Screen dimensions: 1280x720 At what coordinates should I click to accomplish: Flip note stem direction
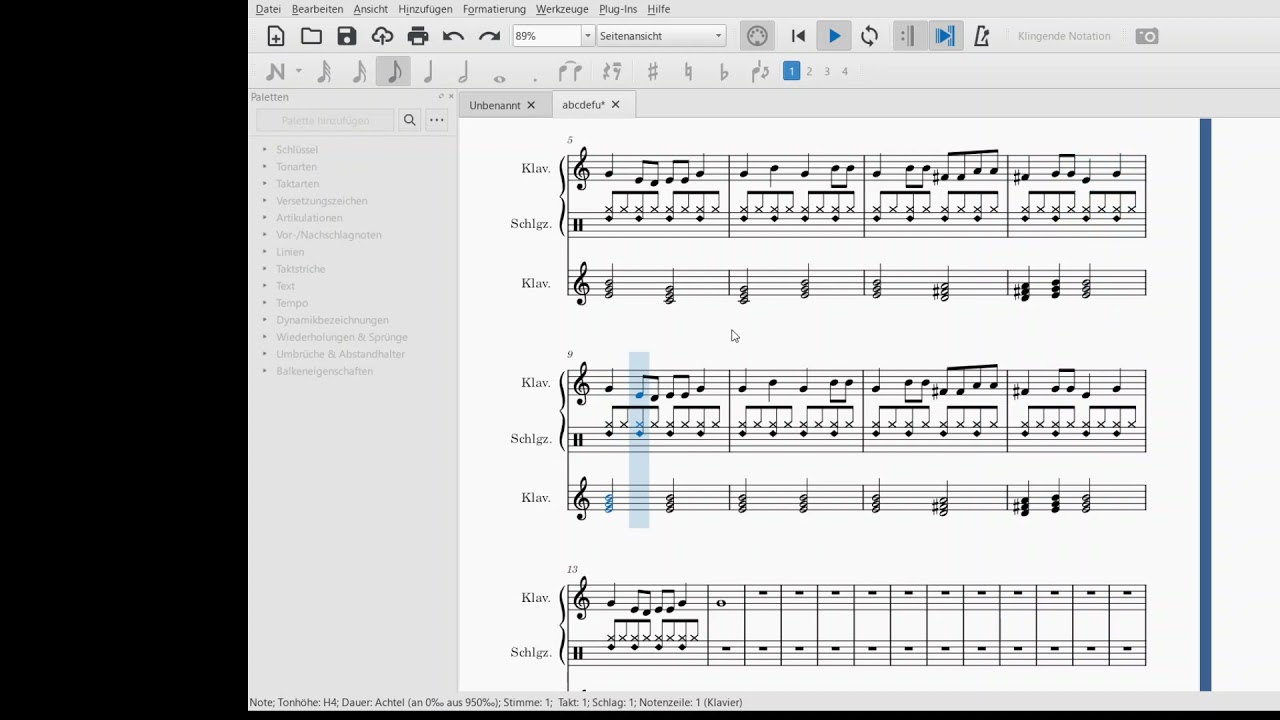point(760,72)
